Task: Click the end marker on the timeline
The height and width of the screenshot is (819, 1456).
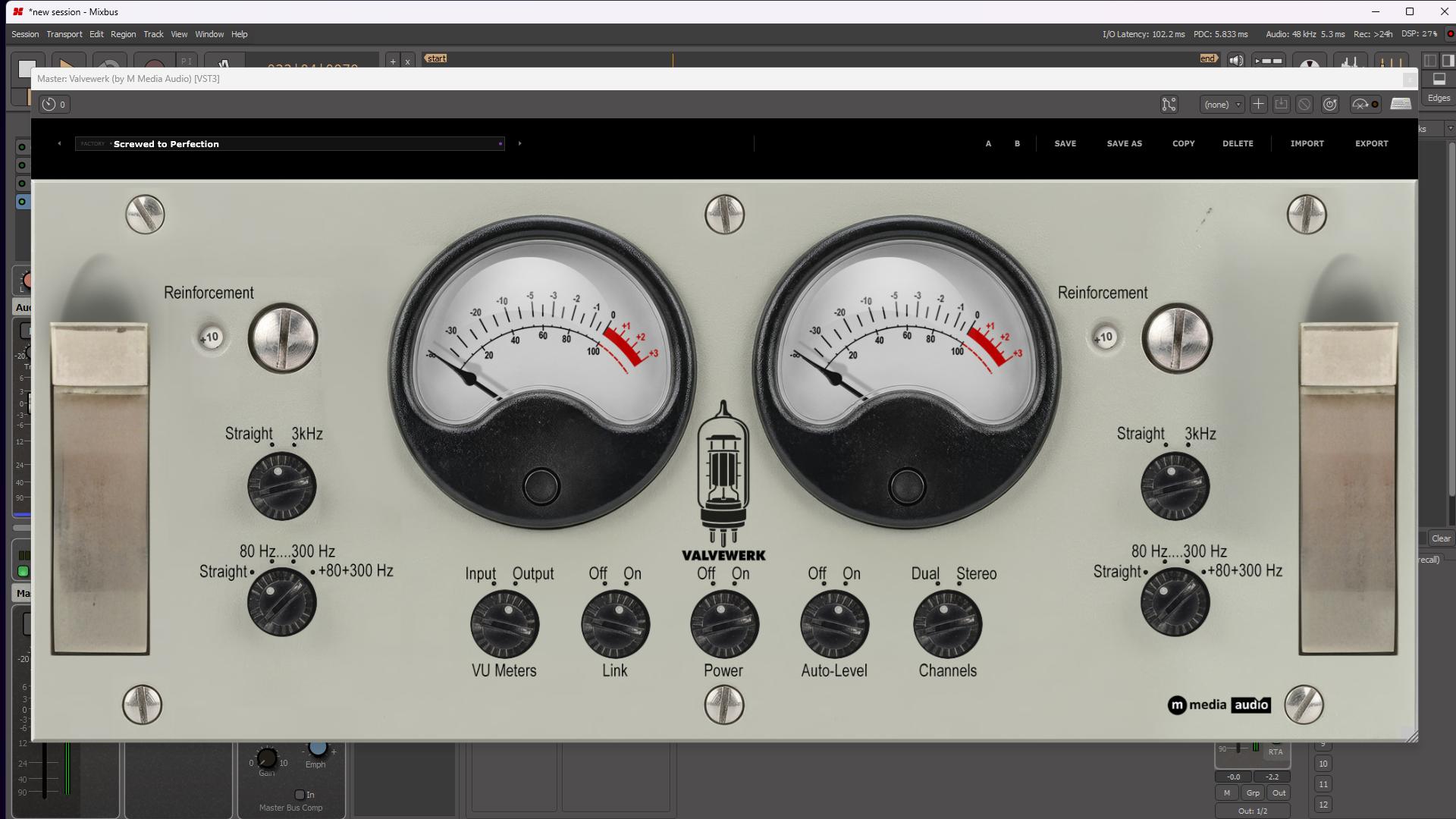Action: tap(1208, 58)
